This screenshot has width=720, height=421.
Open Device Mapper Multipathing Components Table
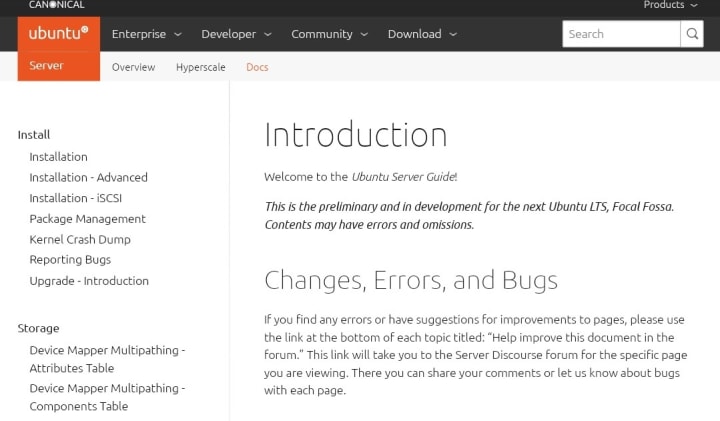click(107, 397)
